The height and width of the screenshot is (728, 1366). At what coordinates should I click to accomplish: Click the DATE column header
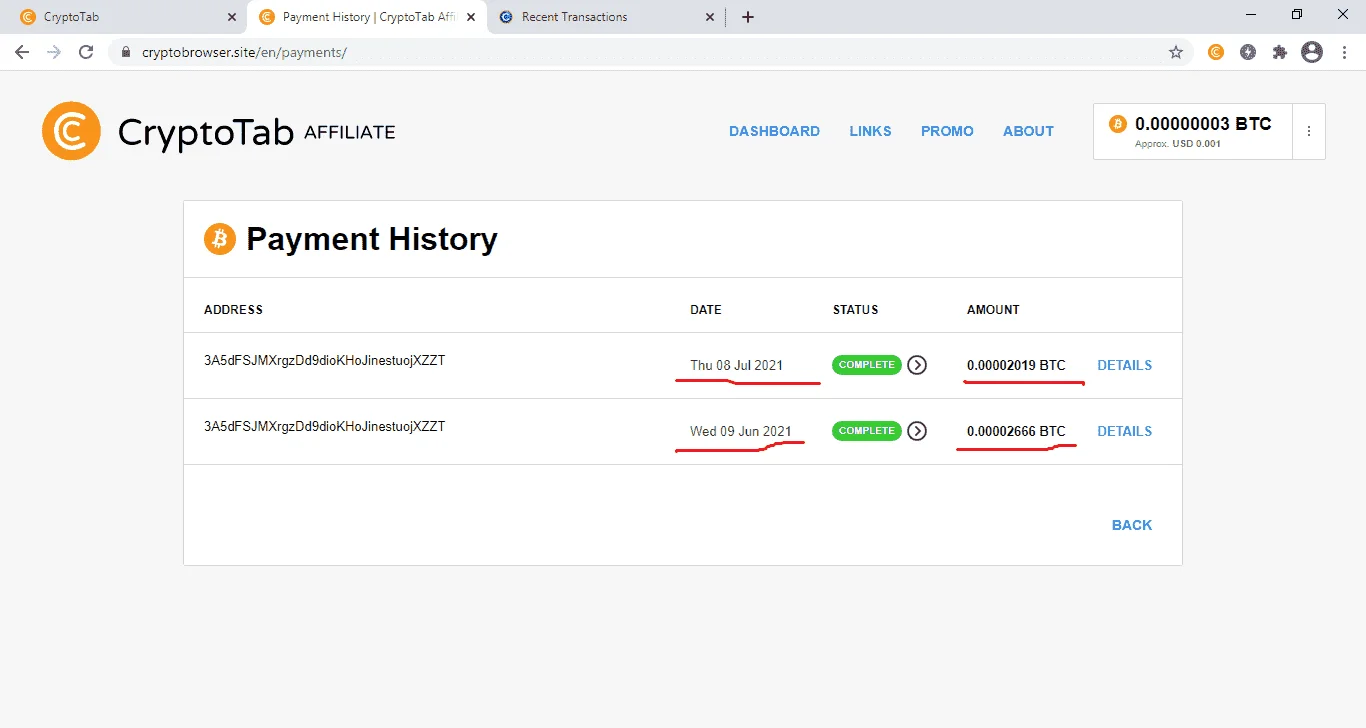tap(706, 310)
